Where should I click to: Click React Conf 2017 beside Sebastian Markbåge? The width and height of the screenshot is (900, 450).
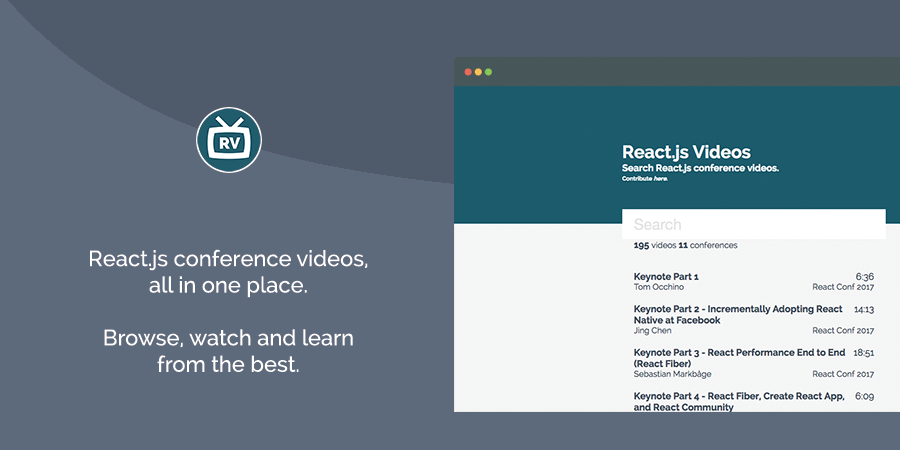(x=843, y=374)
